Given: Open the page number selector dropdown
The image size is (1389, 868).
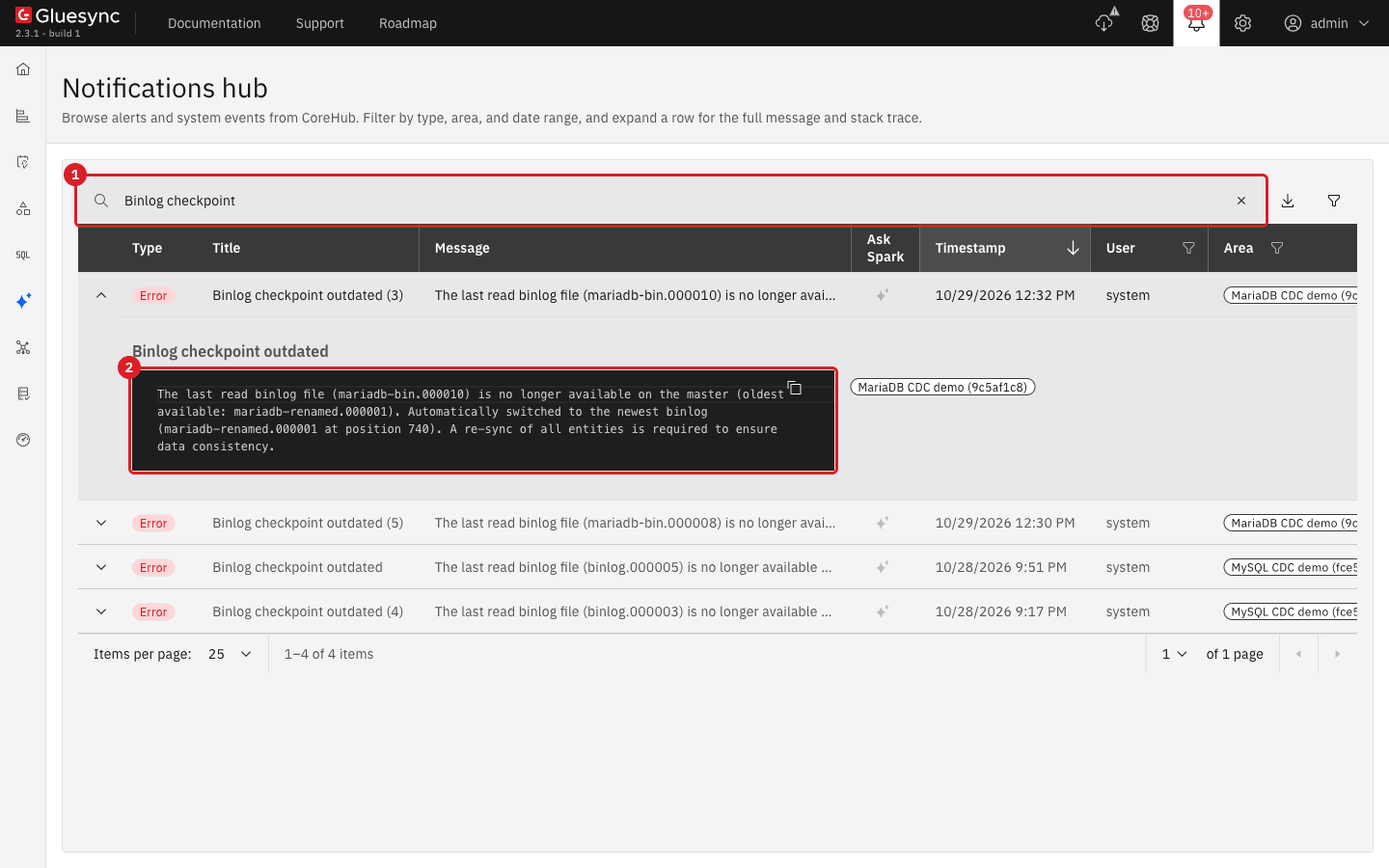Looking at the screenshot, I should 1174,654.
